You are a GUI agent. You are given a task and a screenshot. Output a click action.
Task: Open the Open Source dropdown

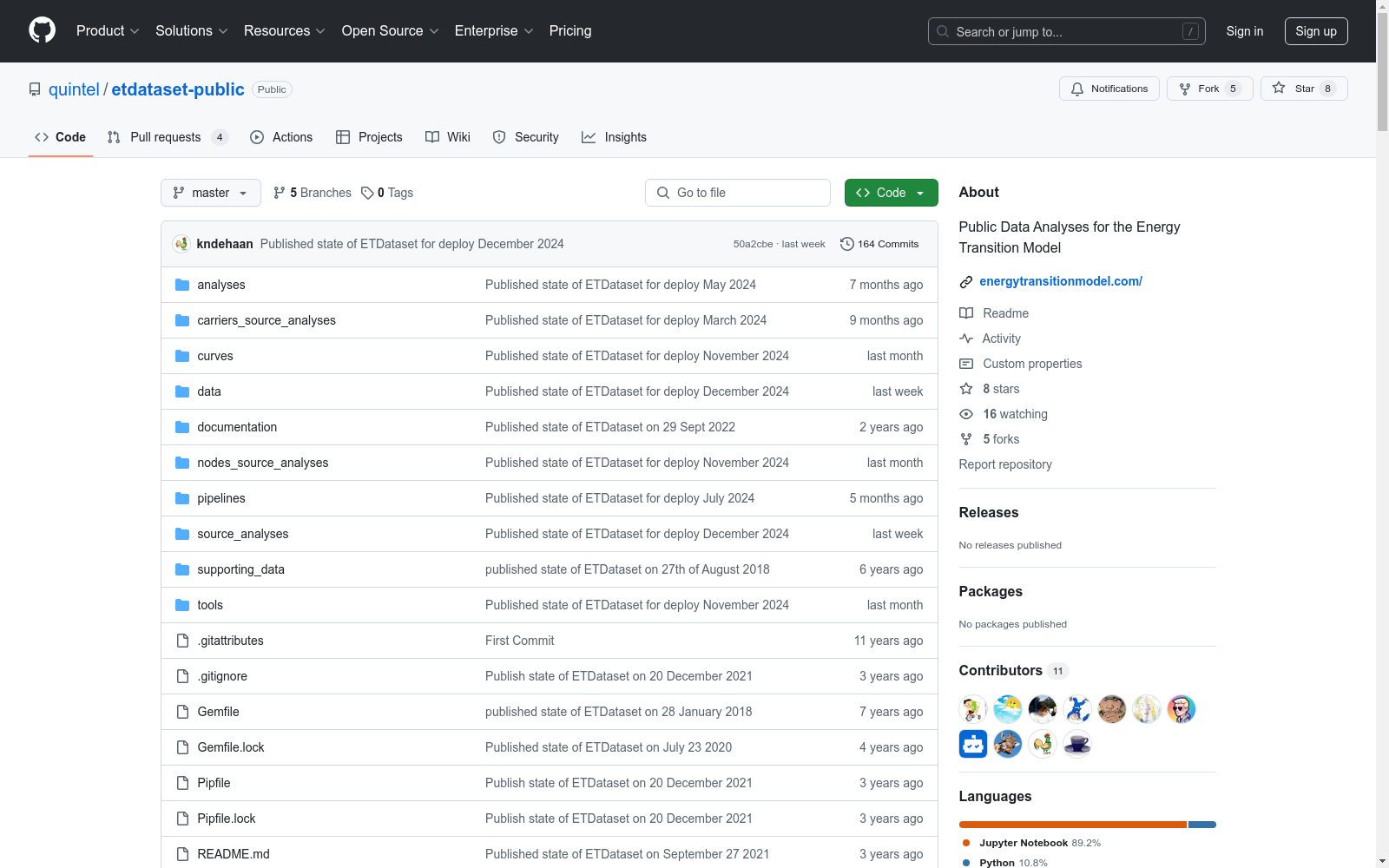click(x=390, y=30)
